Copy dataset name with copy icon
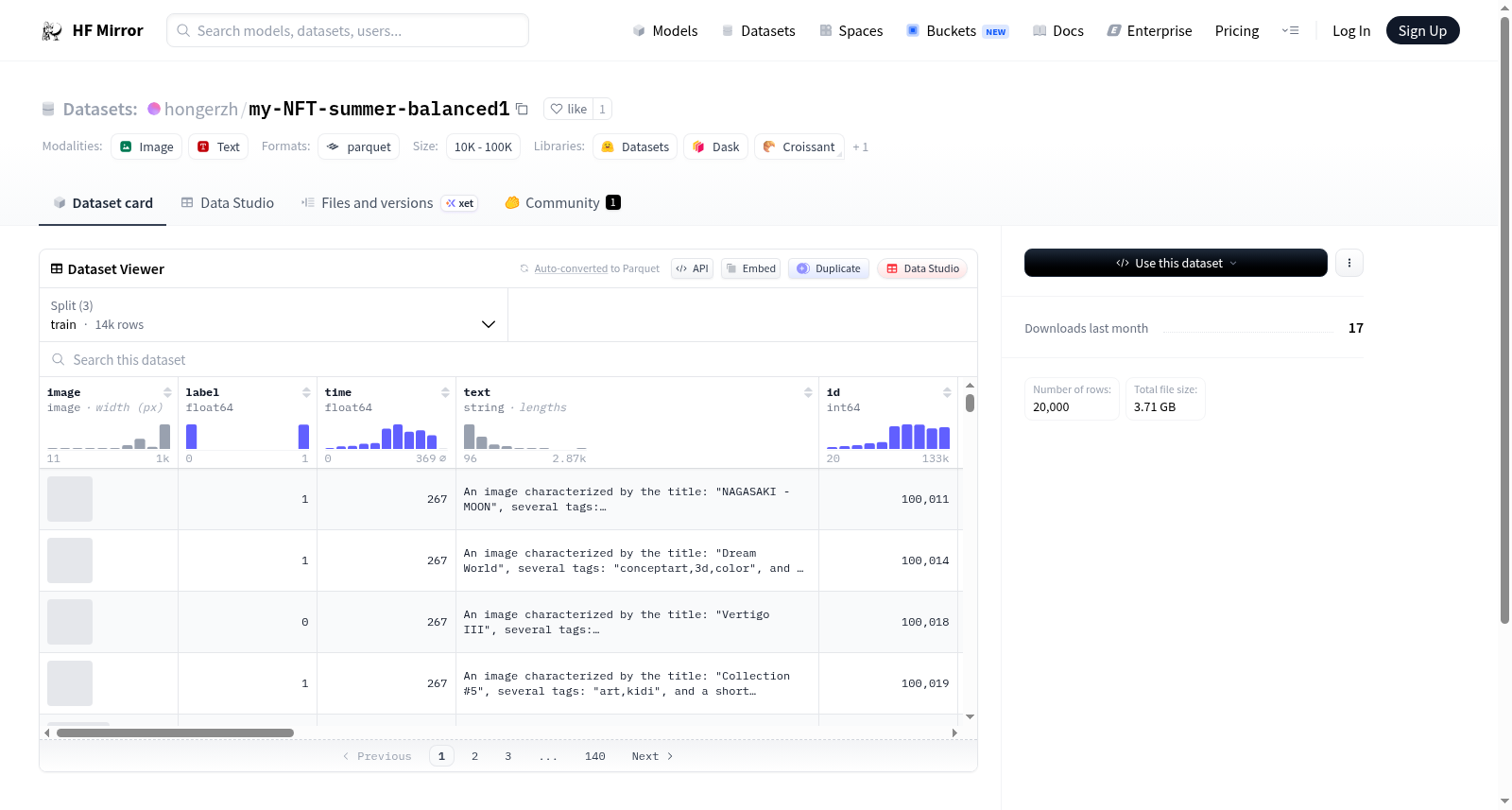Viewport: 1512px width, 810px height. click(522, 109)
